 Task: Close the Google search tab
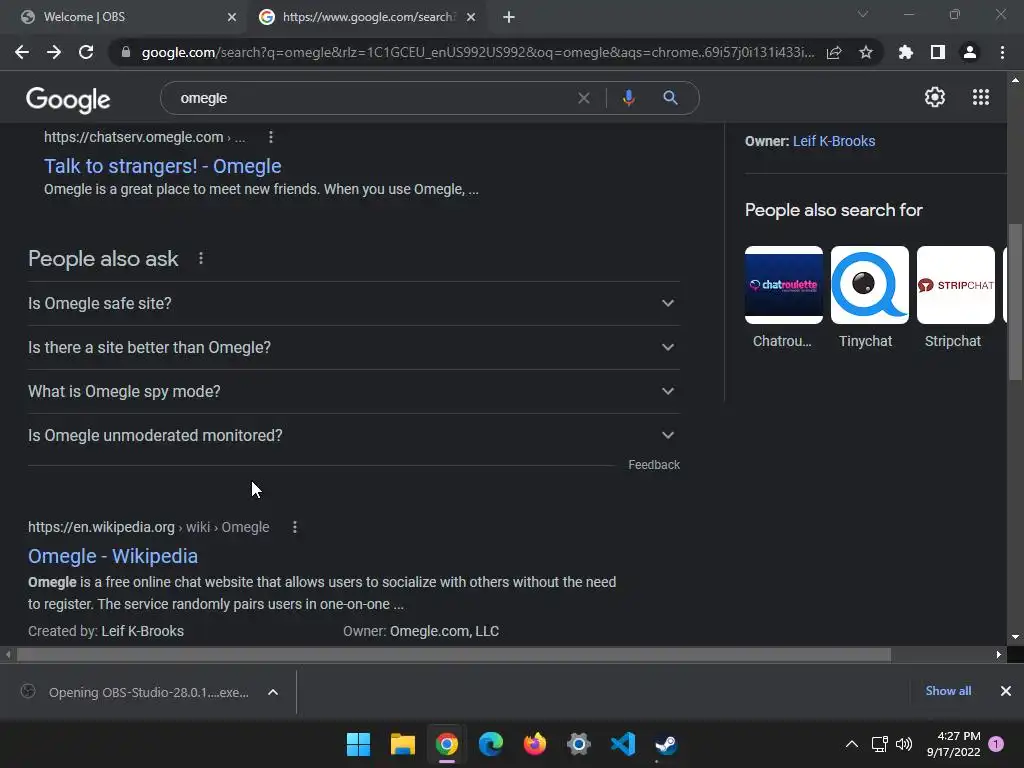coord(471,17)
